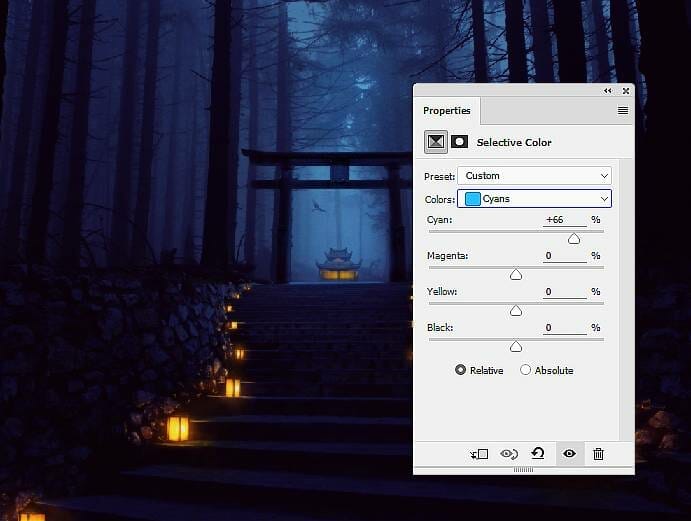Click view previous state icon
This screenshot has width=691, height=521.
pyautogui.click(x=508, y=454)
